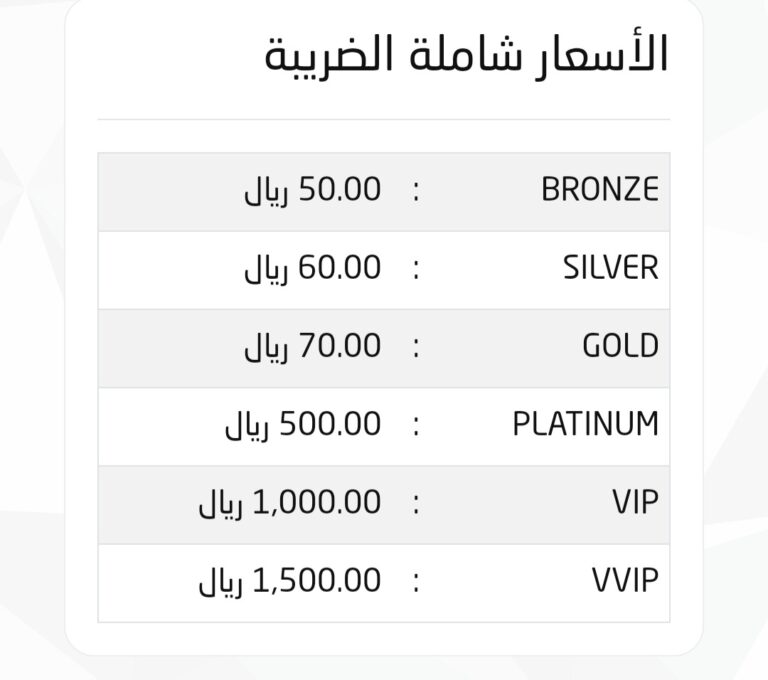
Task: Click the 60.00 ريال price
Action: pyautogui.click(x=312, y=269)
